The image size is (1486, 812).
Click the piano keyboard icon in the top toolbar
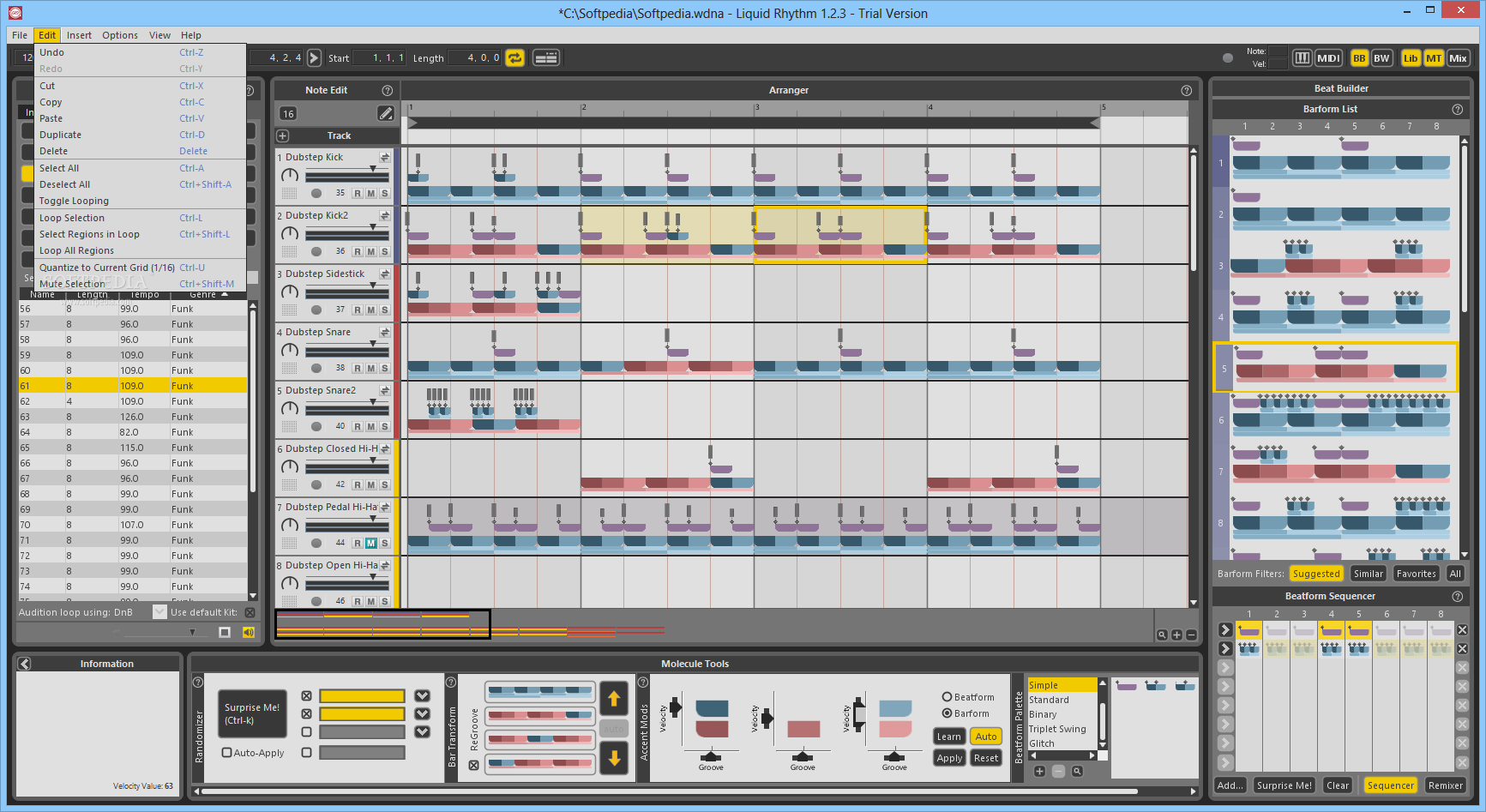(x=1302, y=58)
